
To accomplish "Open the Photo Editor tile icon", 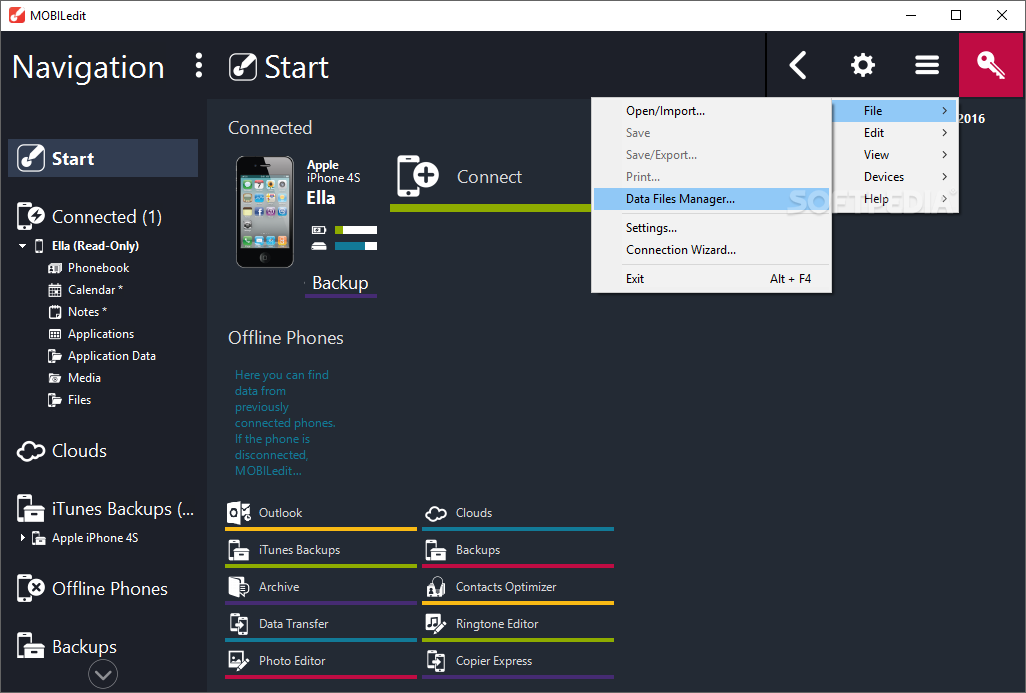I will [x=239, y=661].
